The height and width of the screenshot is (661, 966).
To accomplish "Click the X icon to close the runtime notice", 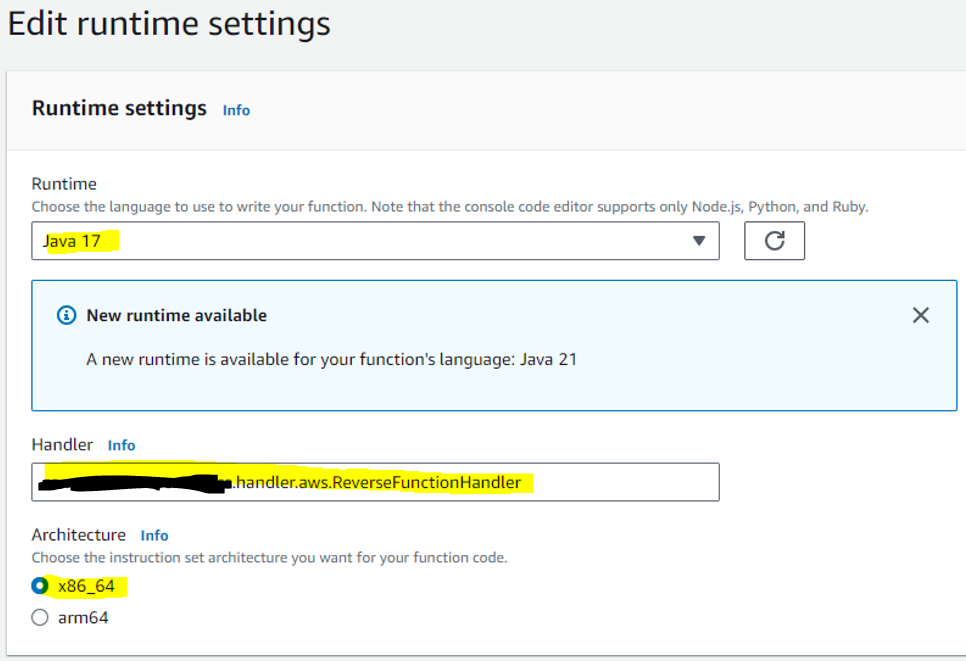I will (920, 314).
